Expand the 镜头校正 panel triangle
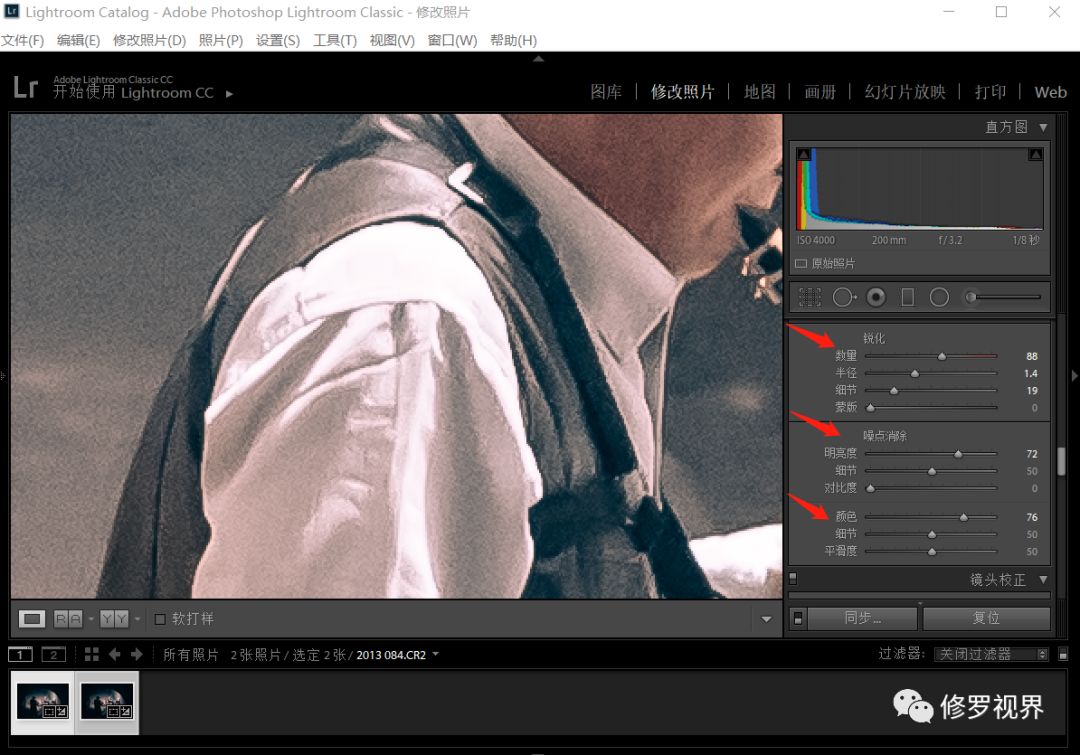This screenshot has width=1080, height=755. [1043, 579]
